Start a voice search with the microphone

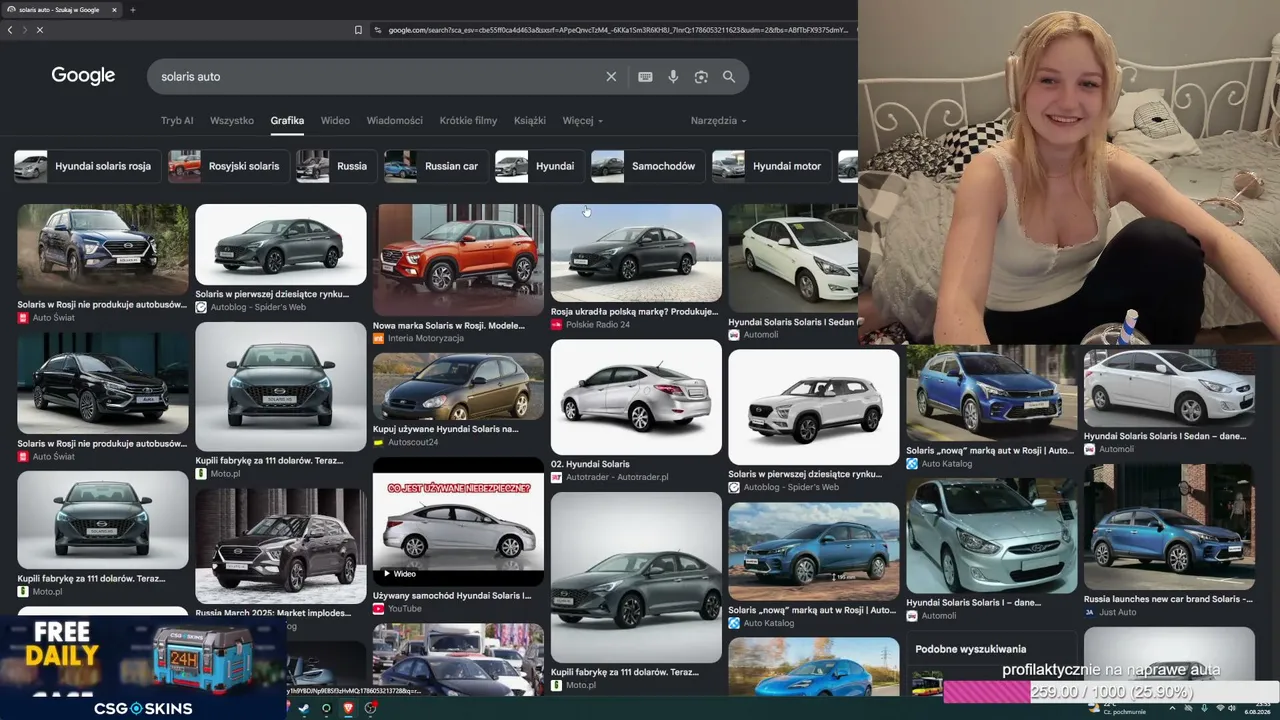673,77
